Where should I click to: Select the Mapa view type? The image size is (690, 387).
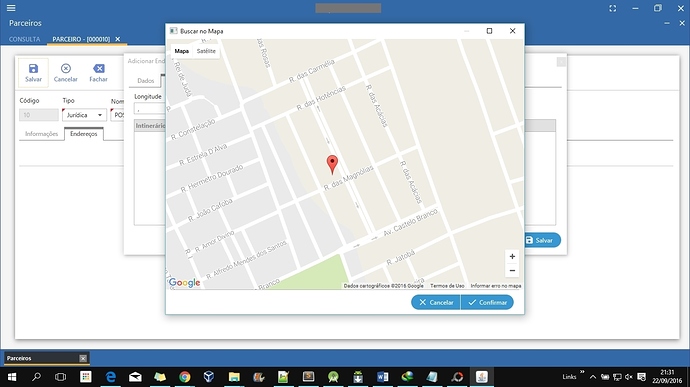(182, 51)
